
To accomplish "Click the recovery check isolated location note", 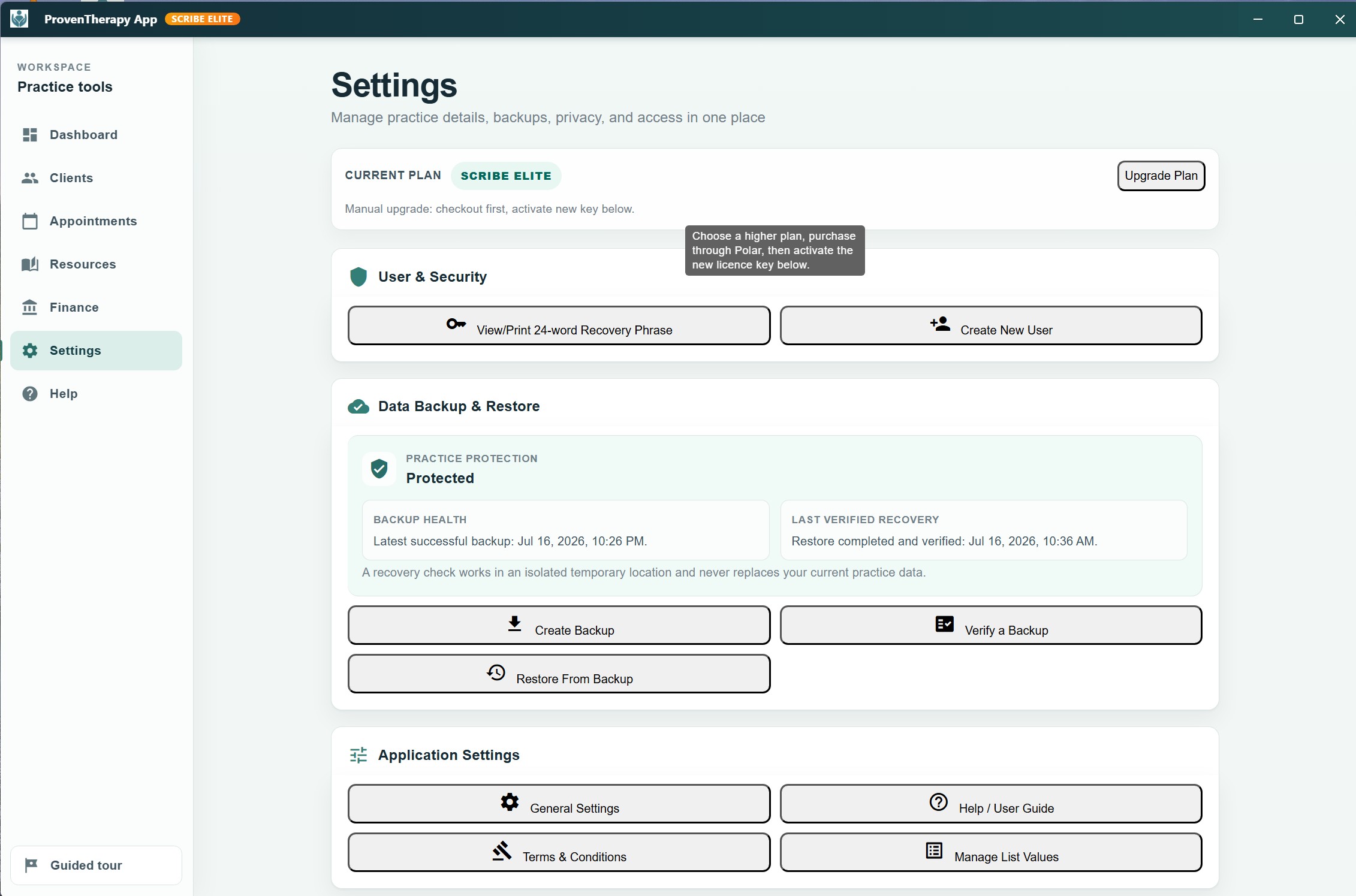I will pyautogui.click(x=644, y=572).
